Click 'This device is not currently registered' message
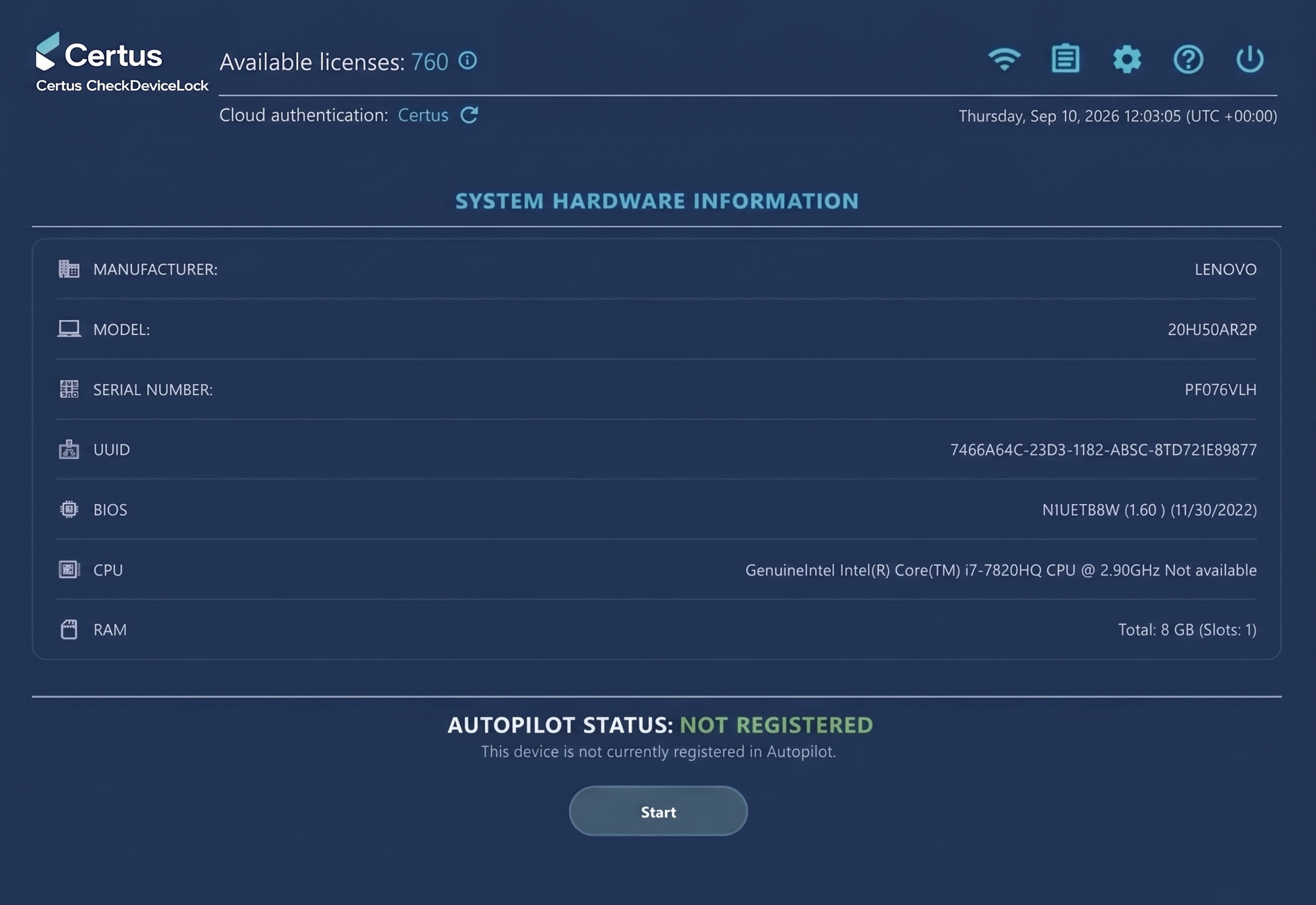1316x905 pixels. coord(658,752)
